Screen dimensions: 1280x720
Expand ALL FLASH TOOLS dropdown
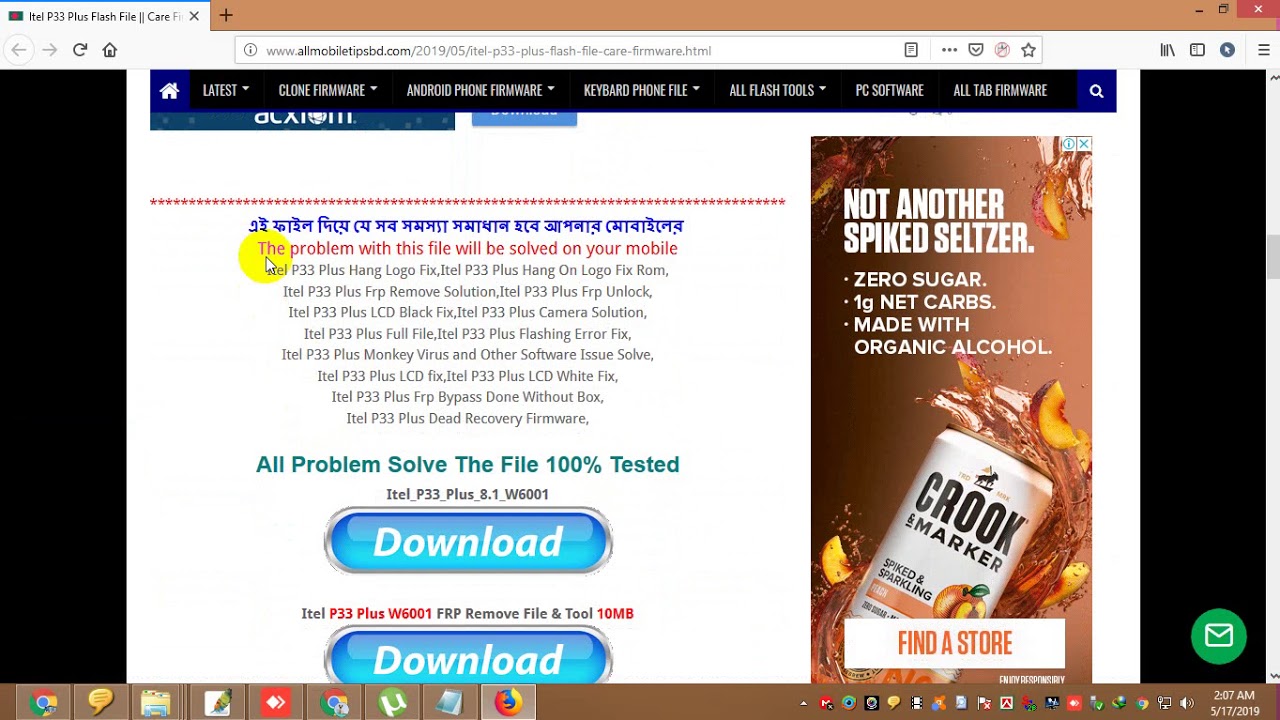(777, 90)
